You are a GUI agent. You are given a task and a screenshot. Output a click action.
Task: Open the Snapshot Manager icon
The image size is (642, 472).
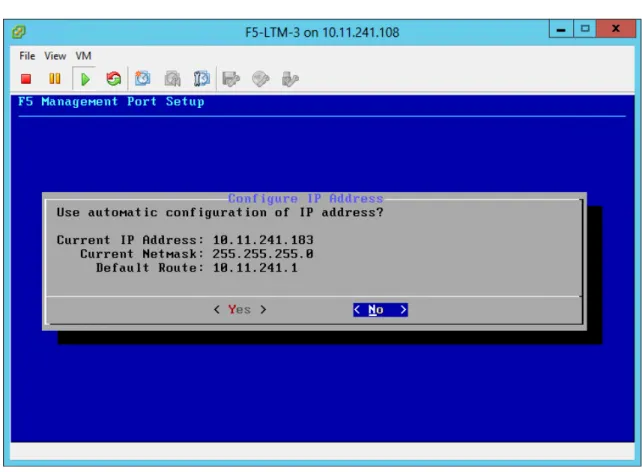202,79
